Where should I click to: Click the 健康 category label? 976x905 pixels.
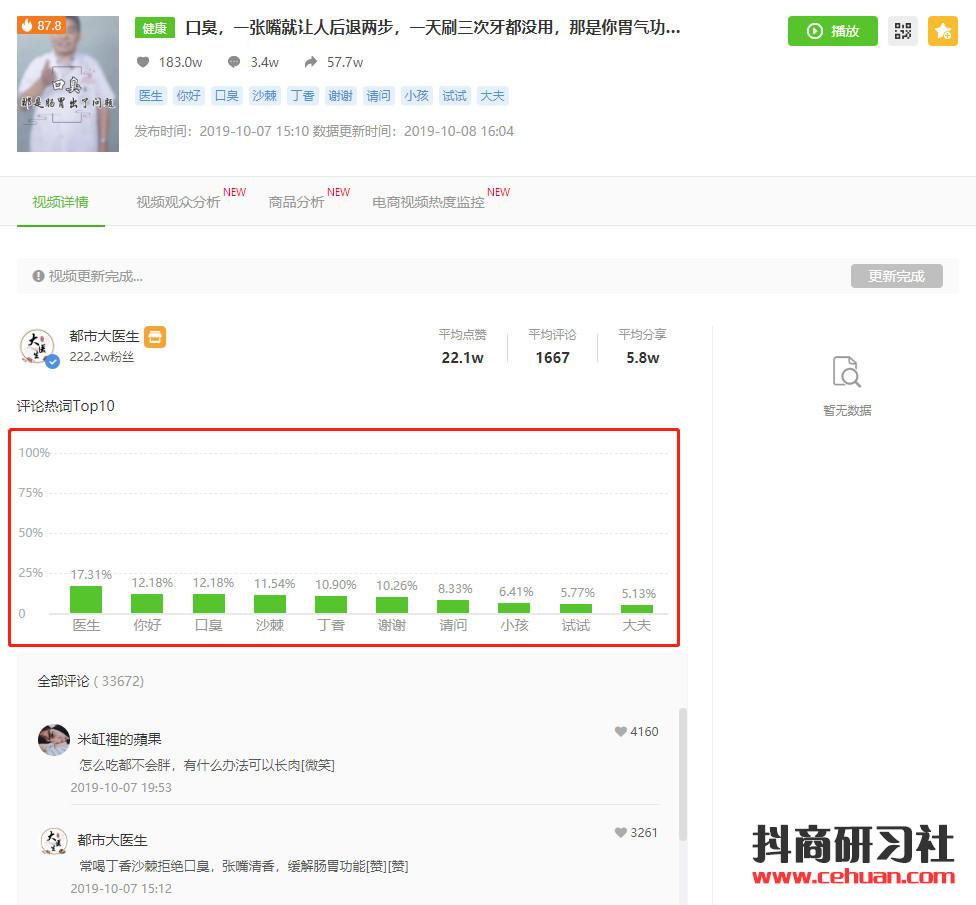155,29
